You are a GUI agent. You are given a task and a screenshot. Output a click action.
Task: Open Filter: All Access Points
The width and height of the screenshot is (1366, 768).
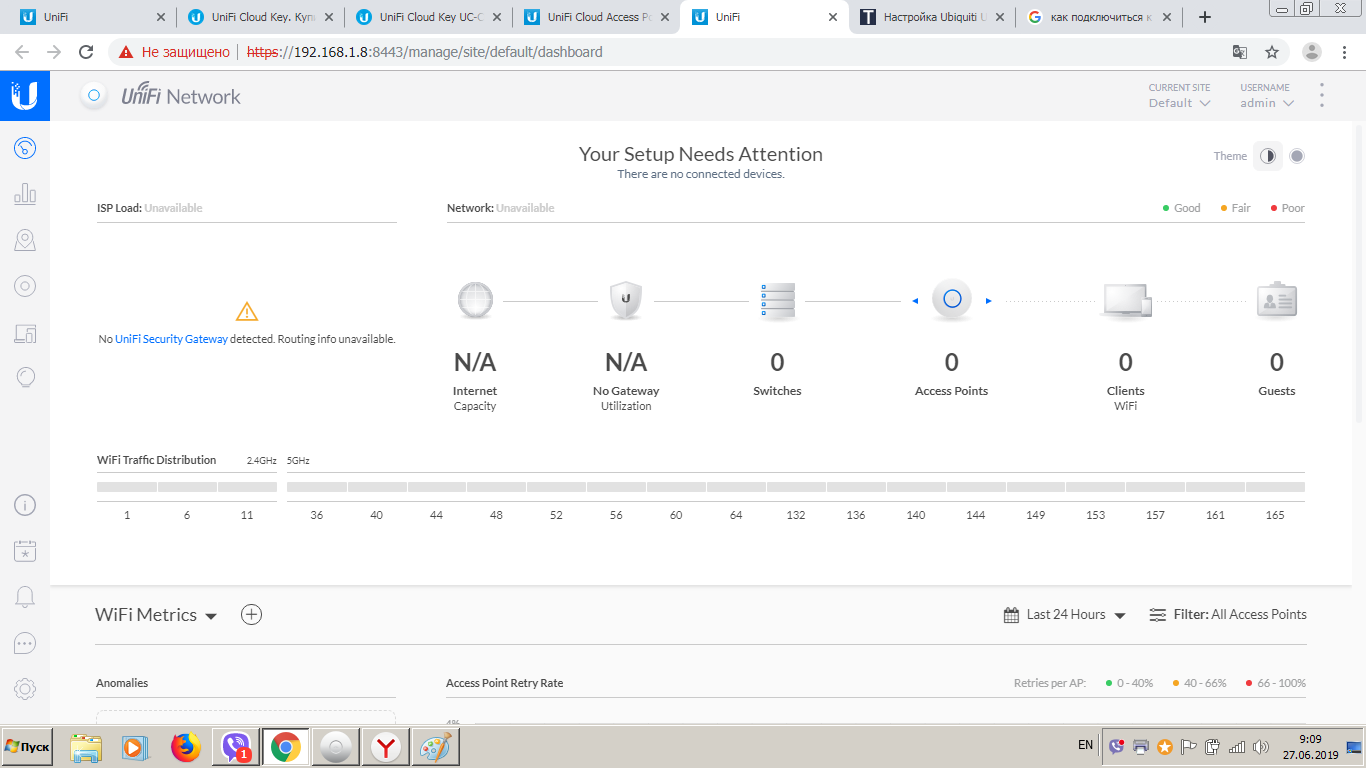click(1228, 615)
